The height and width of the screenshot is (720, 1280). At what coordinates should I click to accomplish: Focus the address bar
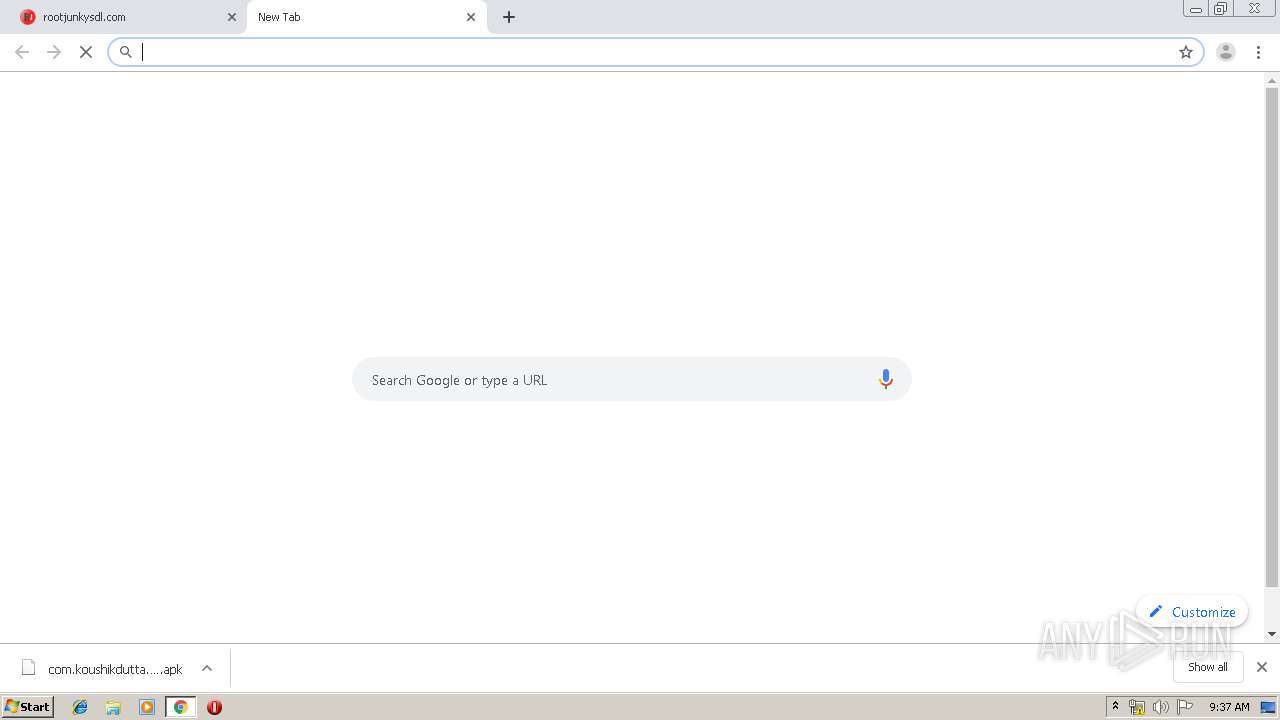click(x=655, y=52)
